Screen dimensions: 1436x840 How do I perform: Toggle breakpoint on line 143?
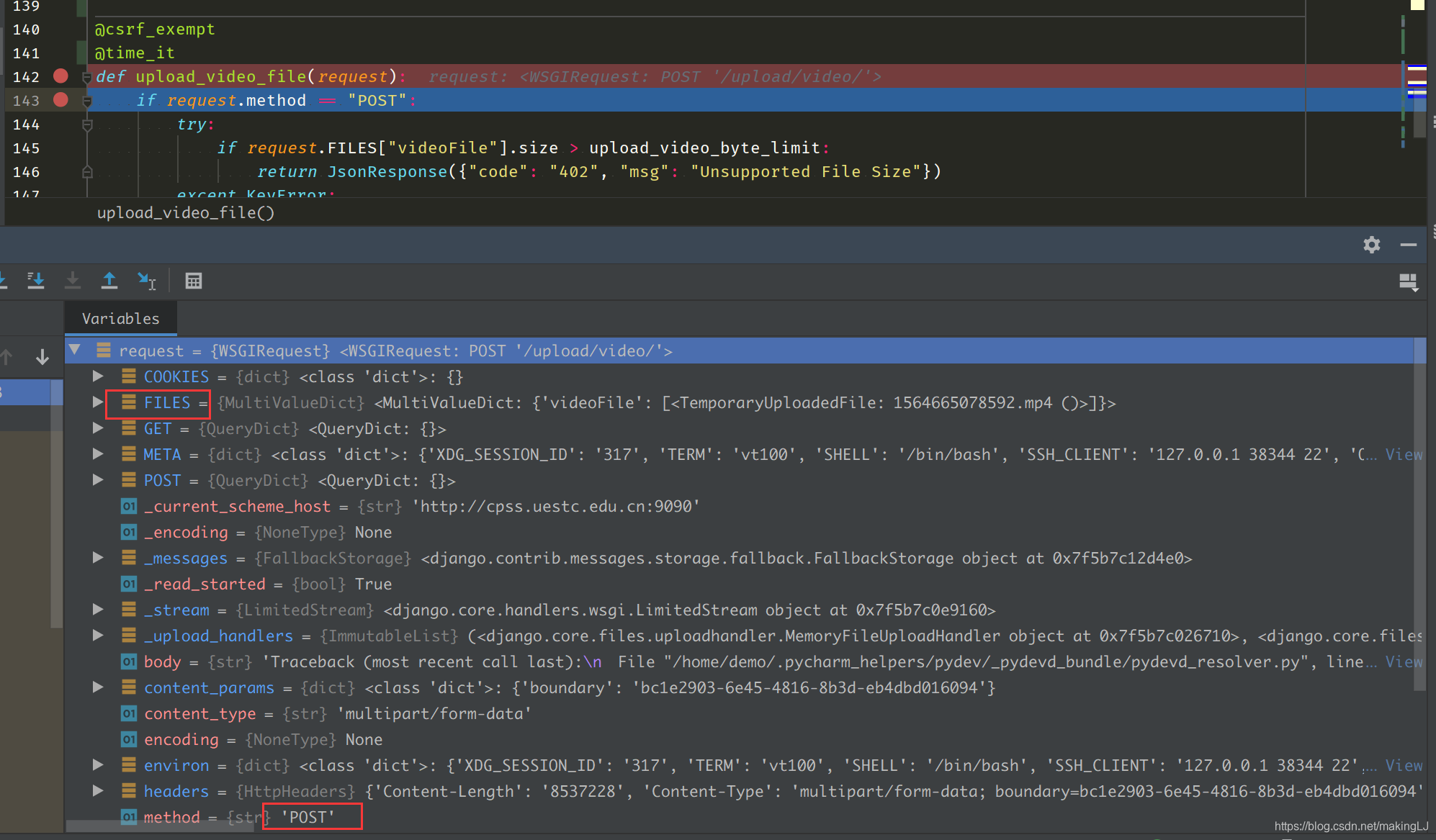60,100
